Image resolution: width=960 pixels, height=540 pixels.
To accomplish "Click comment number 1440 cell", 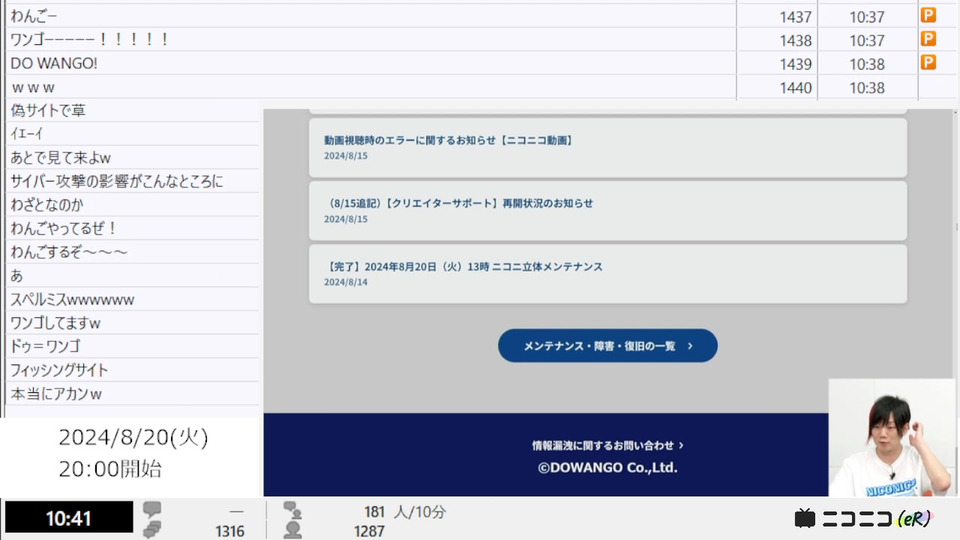I will 777,88.
